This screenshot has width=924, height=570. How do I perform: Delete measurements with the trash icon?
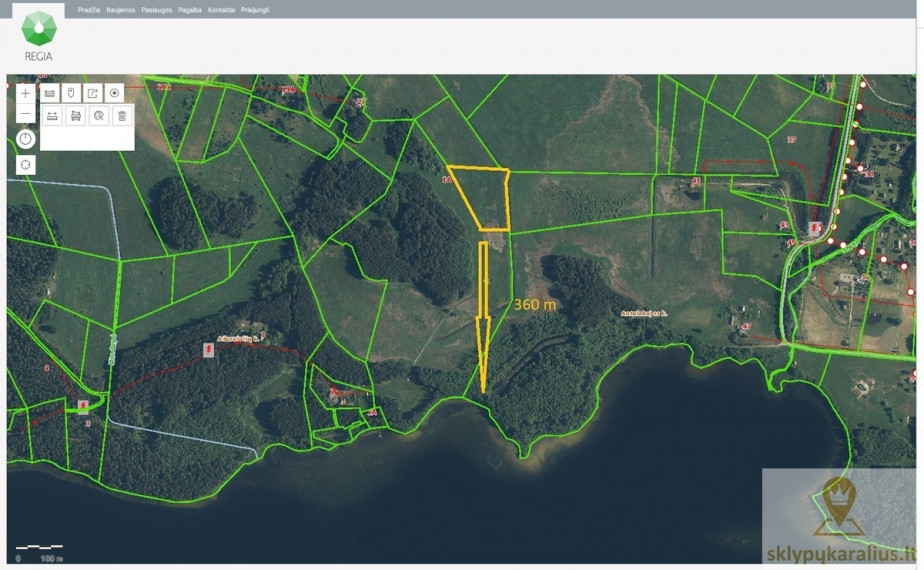[x=122, y=116]
